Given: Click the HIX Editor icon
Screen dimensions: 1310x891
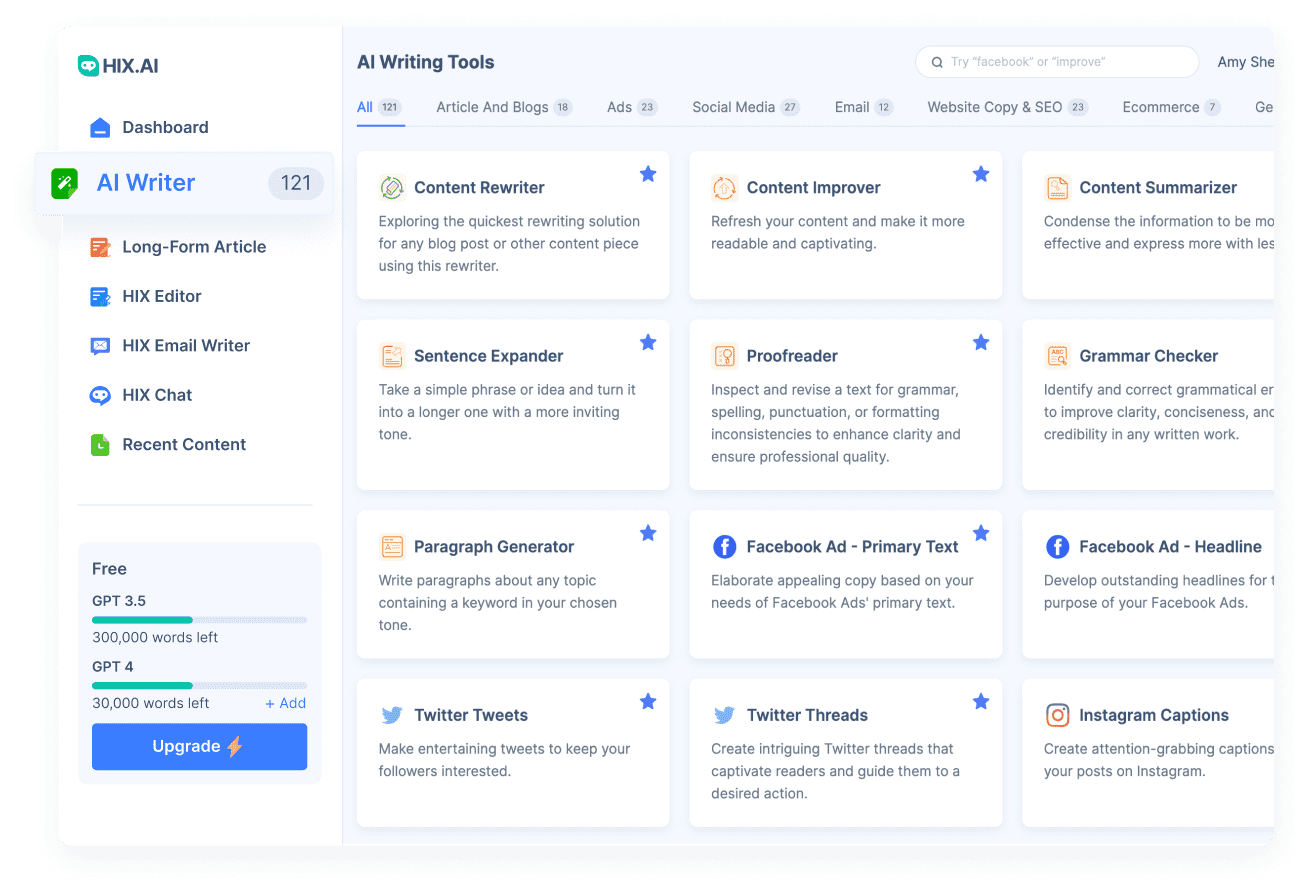Looking at the screenshot, I should pos(100,297).
